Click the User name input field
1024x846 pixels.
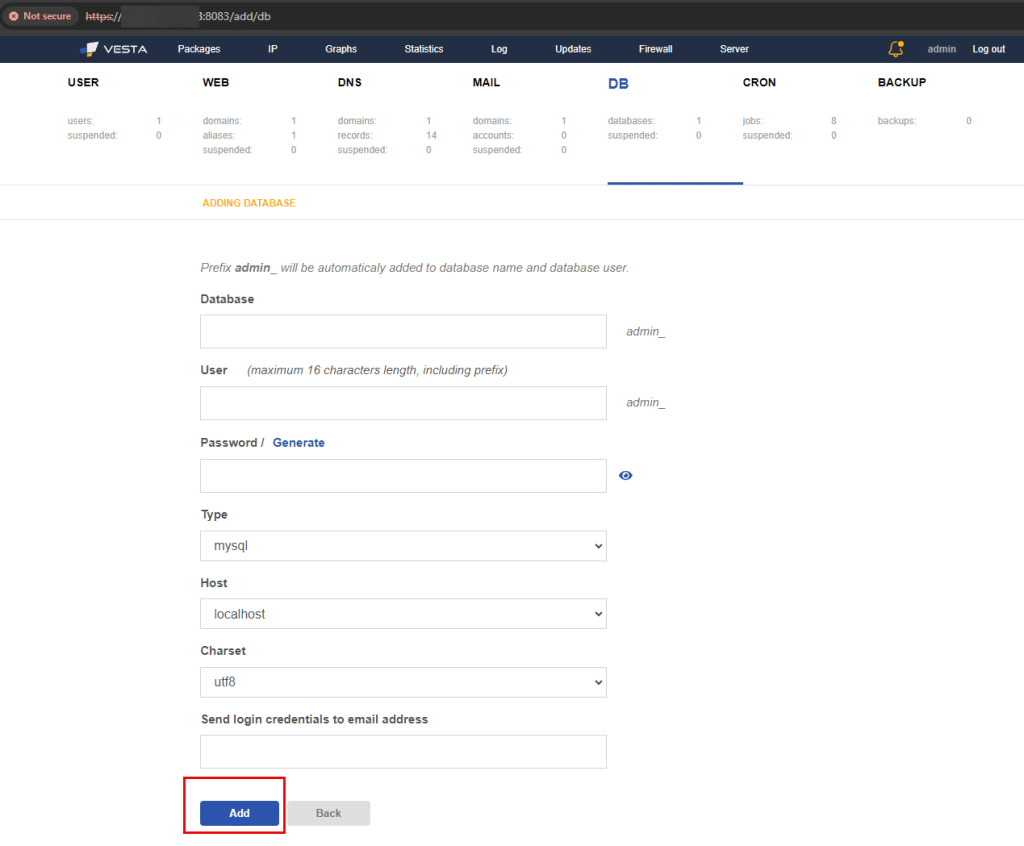pyautogui.click(x=403, y=403)
